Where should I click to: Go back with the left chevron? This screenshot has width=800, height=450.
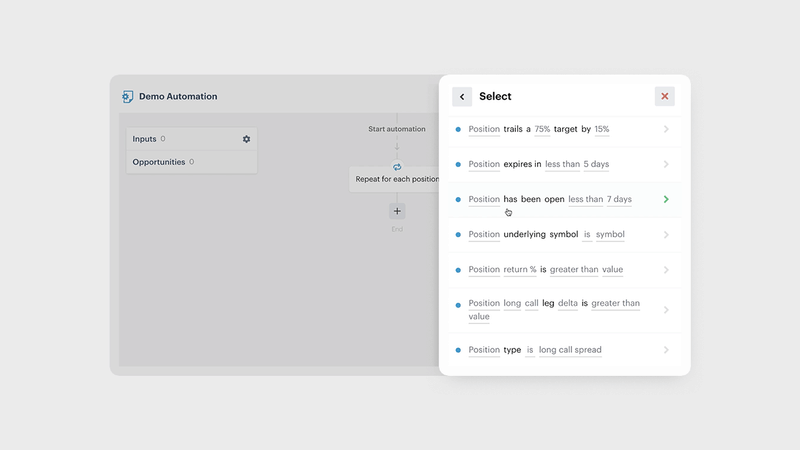pyautogui.click(x=462, y=96)
